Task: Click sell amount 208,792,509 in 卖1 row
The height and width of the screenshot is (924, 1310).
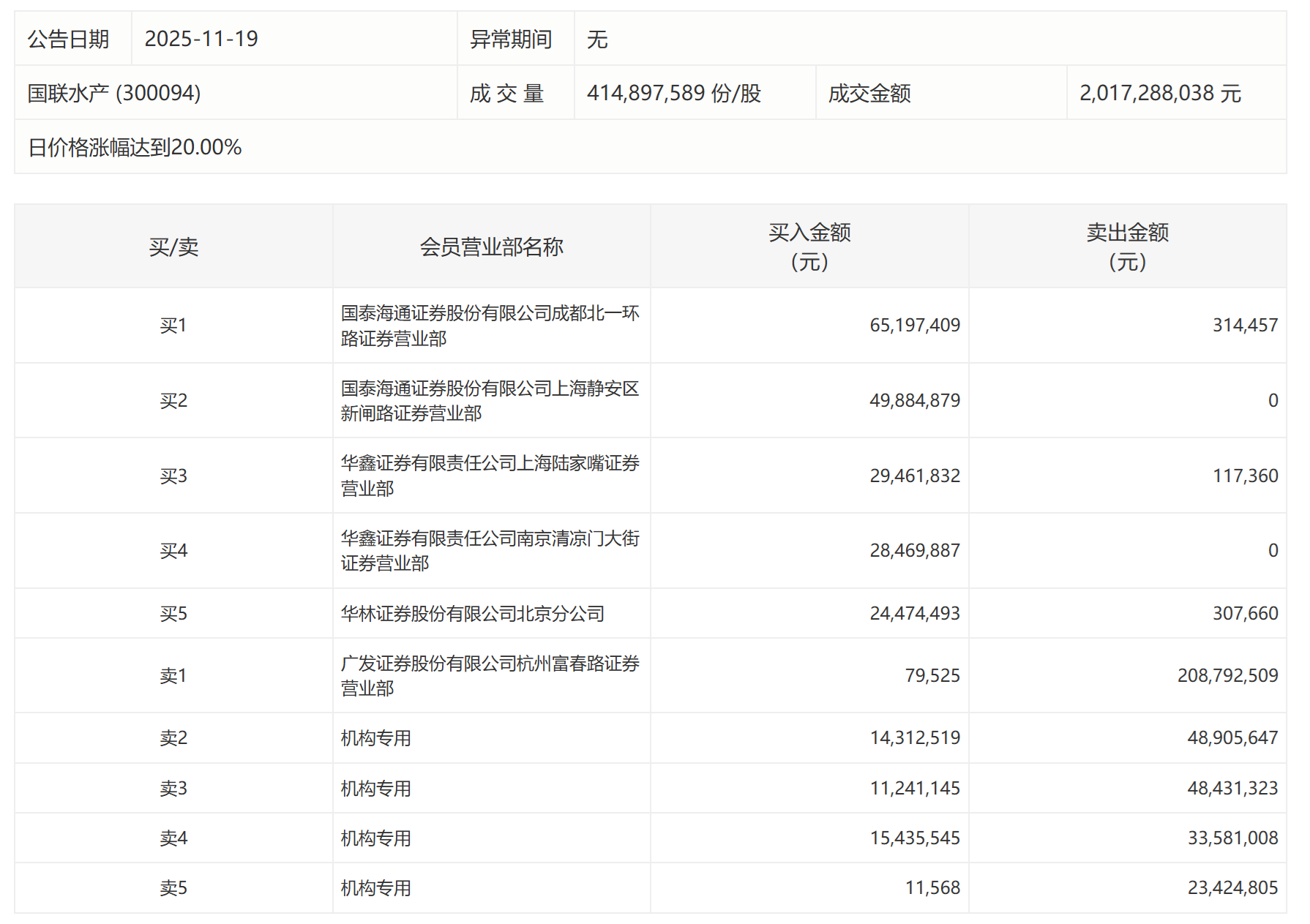Action: pos(1227,675)
